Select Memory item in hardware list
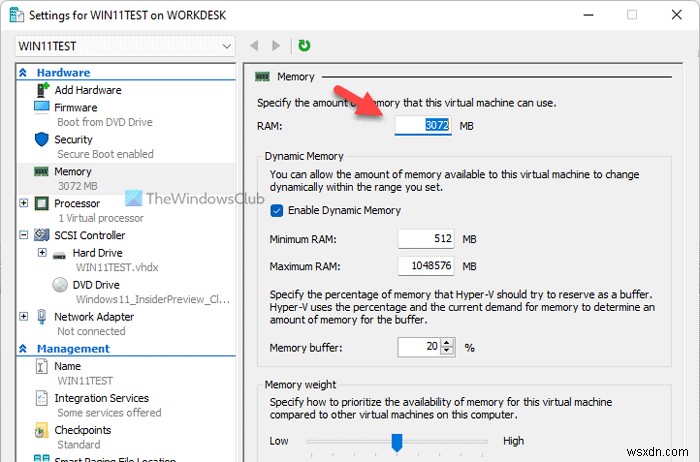 [x=73, y=171]
